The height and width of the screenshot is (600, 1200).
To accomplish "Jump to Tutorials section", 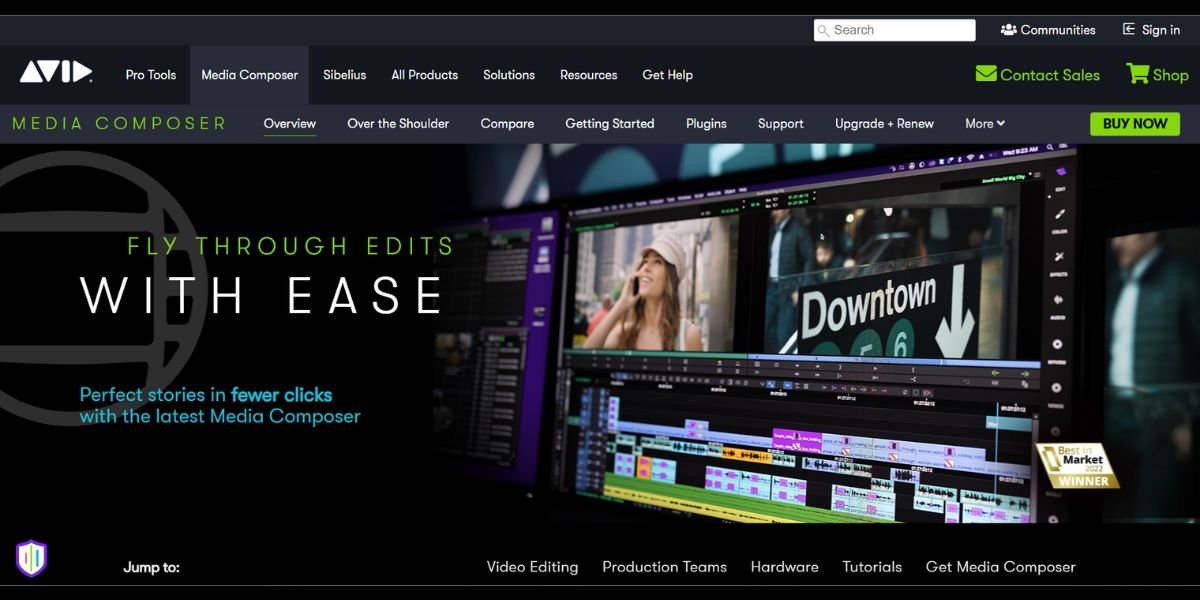I will [x=872, y=567].
